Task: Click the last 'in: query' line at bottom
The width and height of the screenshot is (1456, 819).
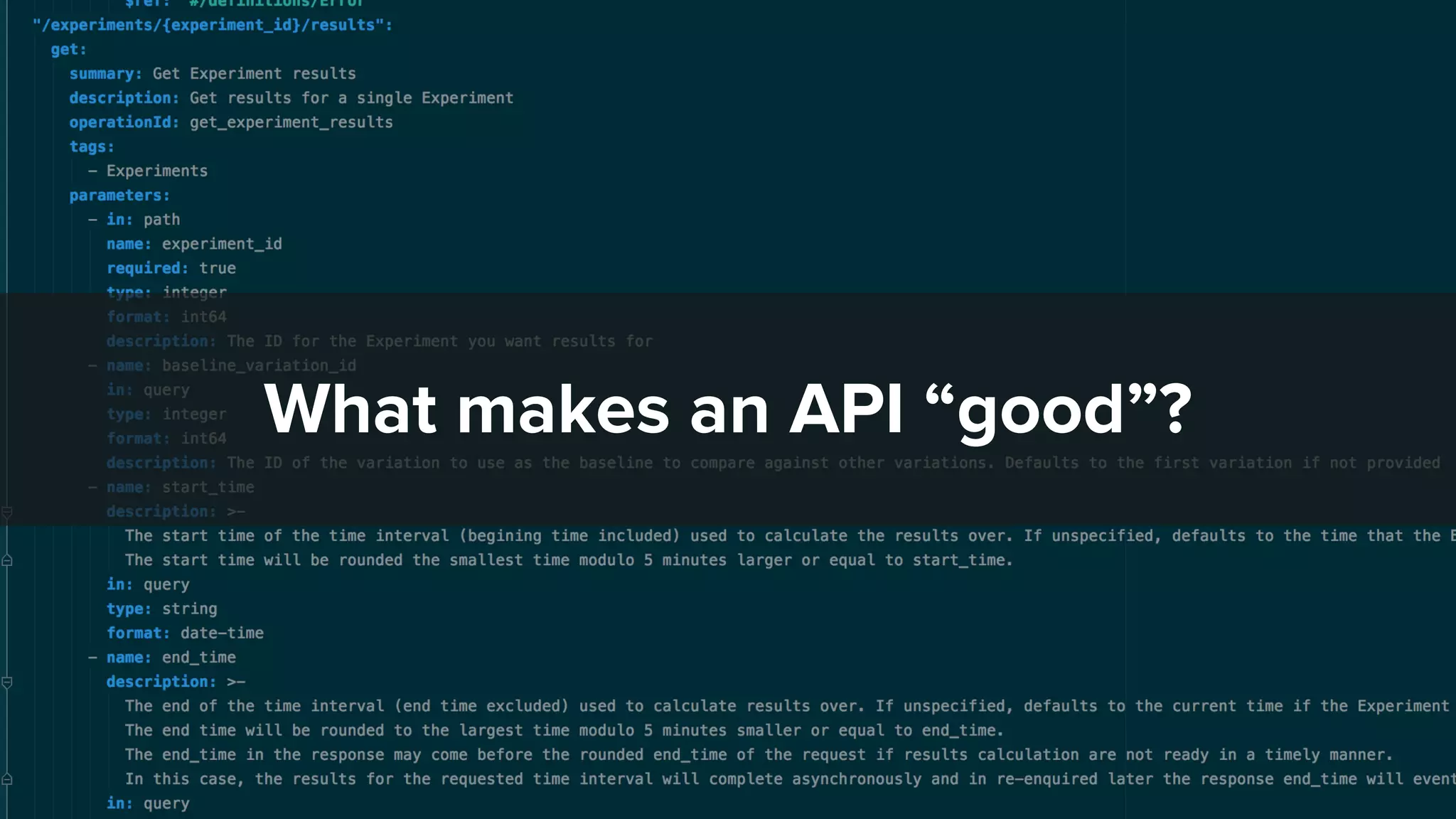Action: click(x=148, y=803)
